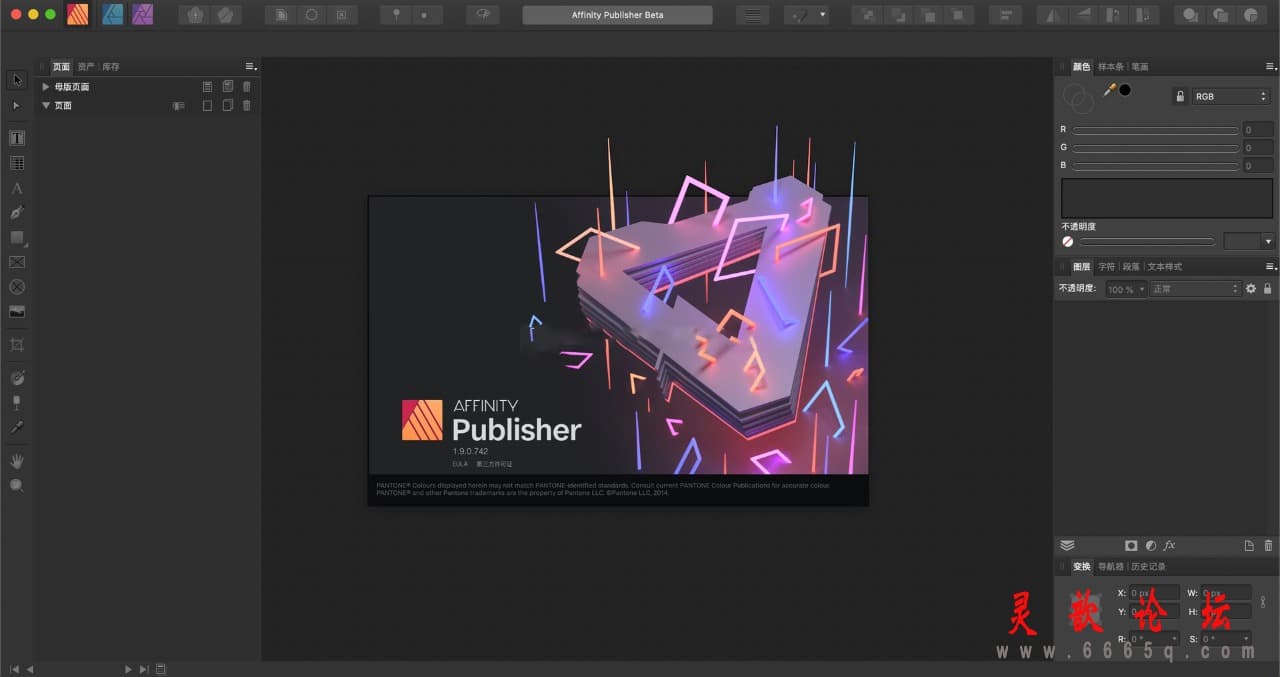This screenshot has width=1280, height=677.
Task: Open the snapping options dropdown arrow
Action: point(823,15)
